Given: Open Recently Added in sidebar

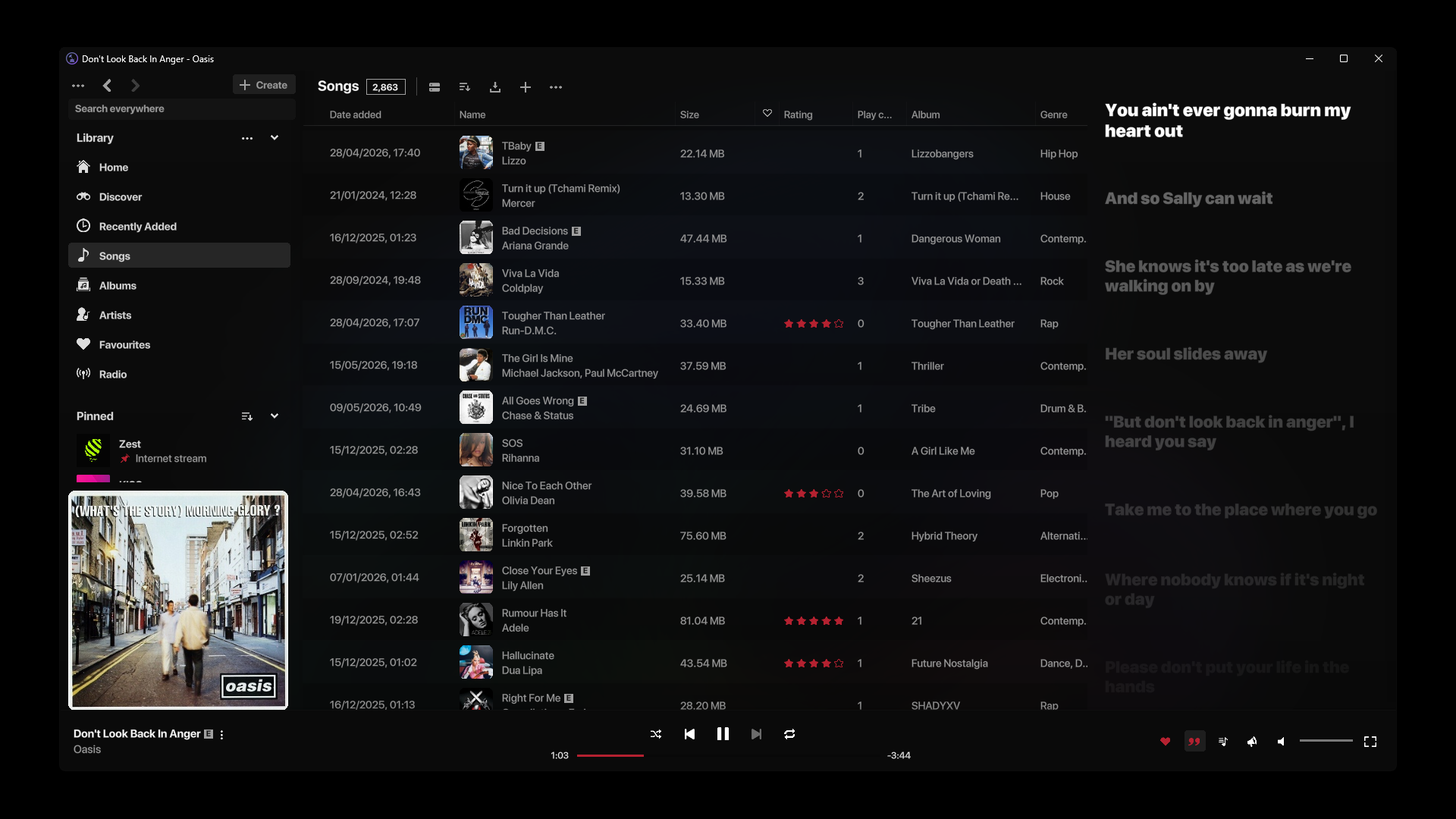Looking at the screenshot, I should pos(179,226).
